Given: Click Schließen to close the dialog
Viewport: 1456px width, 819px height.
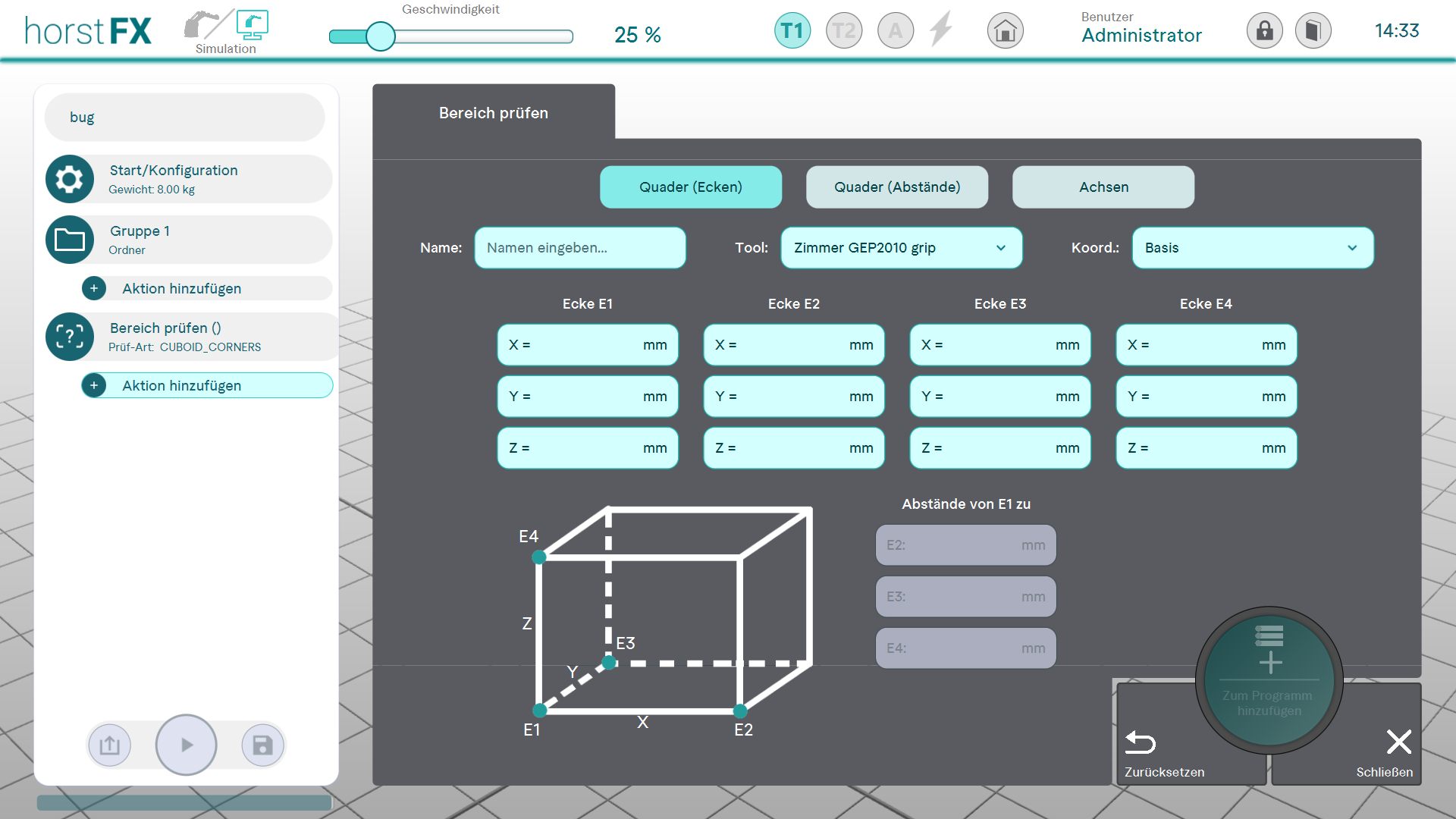Looking at the screenshot, I should pyautogui.click(x=1398, y=742).
